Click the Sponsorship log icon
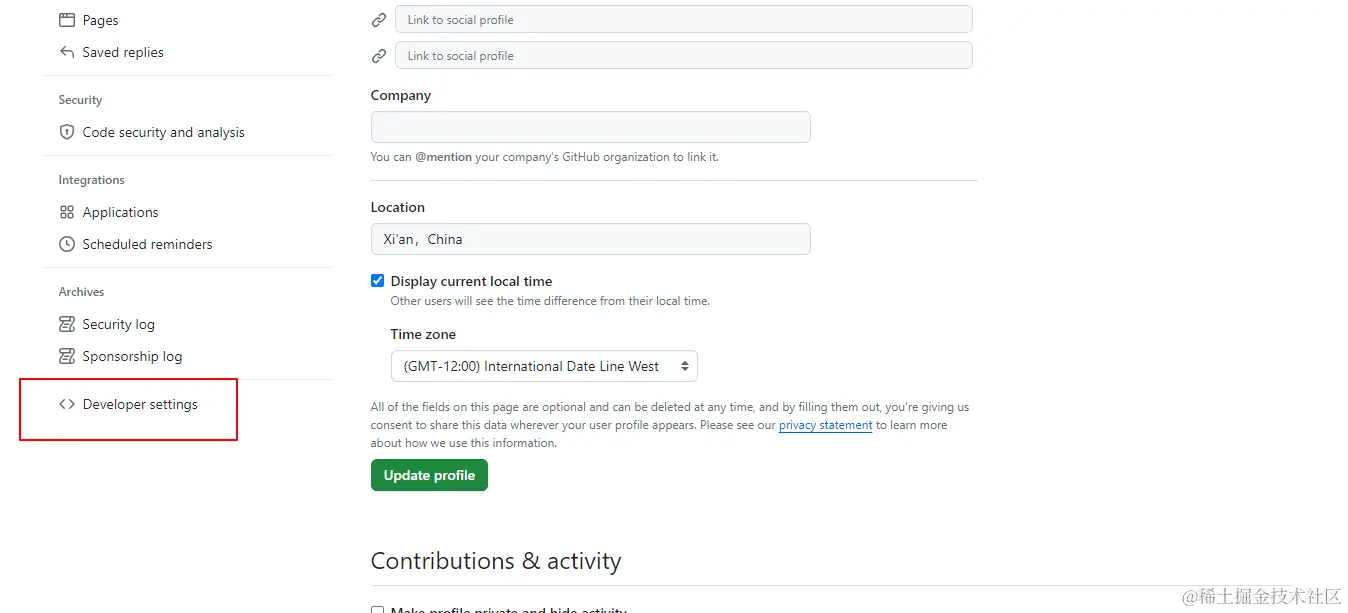Screen dimensions: 1348x613 tap(67, 356)
